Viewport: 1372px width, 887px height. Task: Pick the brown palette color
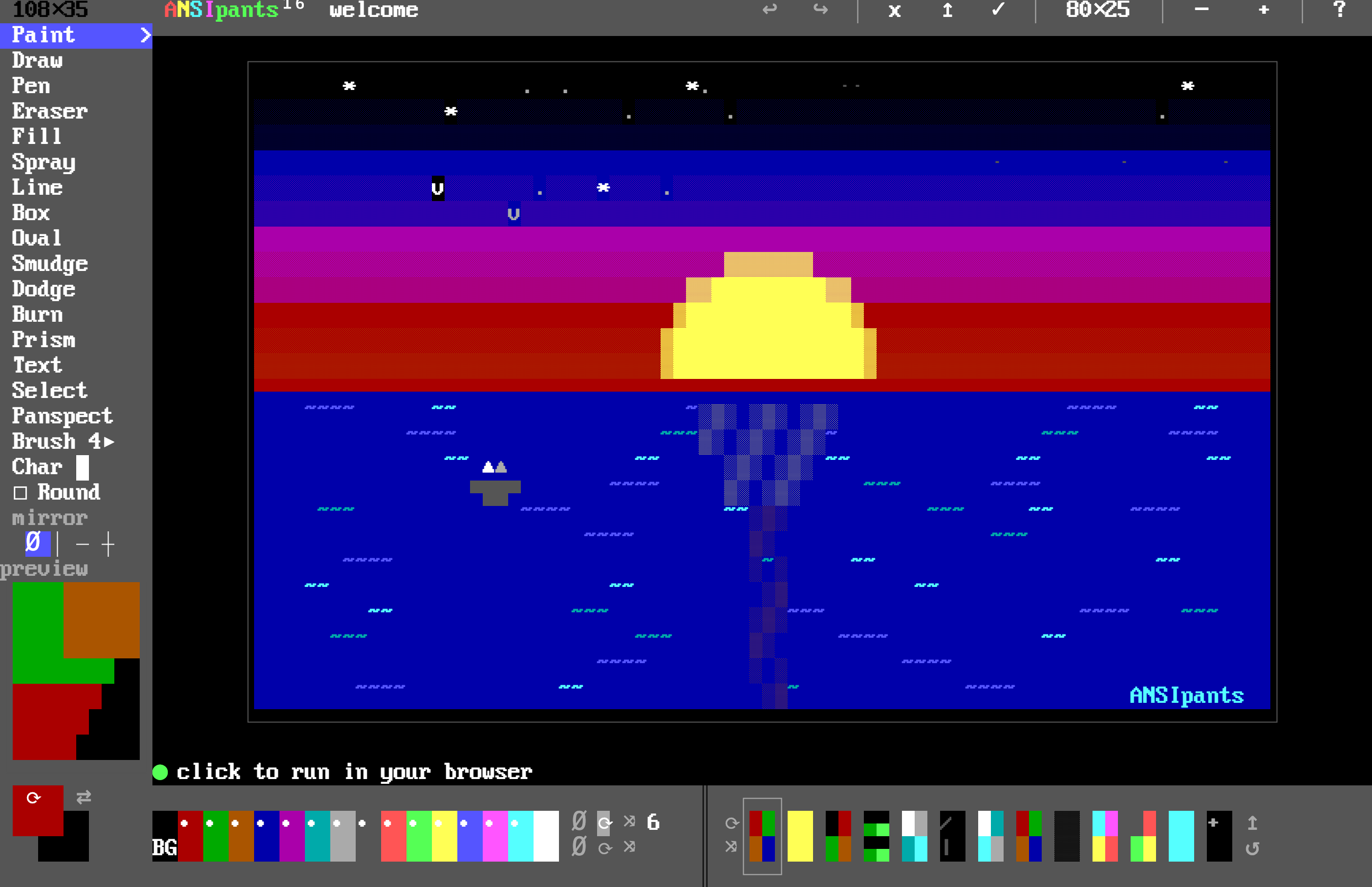(241, 836)
